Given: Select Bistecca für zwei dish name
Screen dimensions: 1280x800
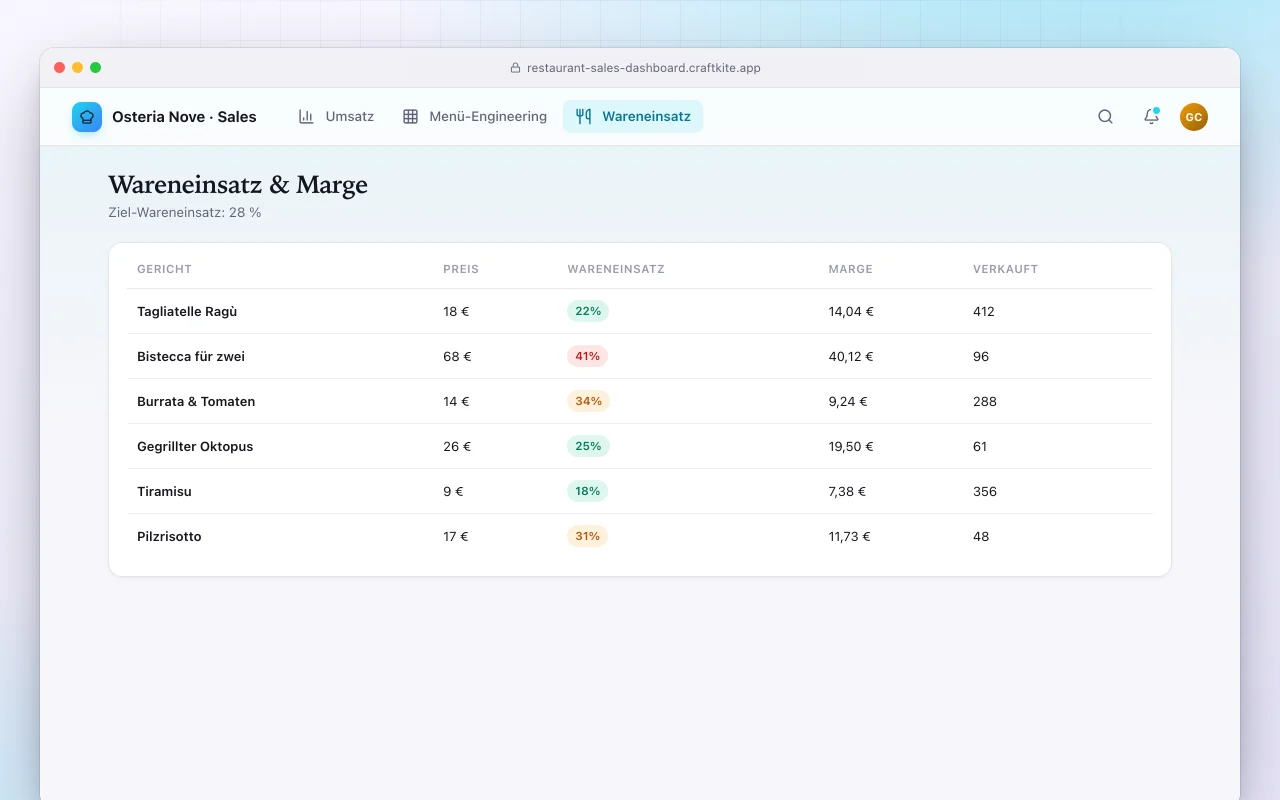Looking at the screenshot, I should [191, 356].
